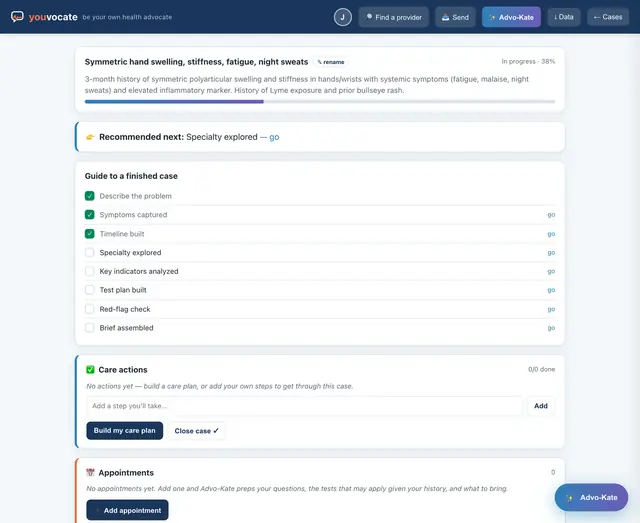
Task: Click the go link after Recommended next
Action: pos(274,137)
